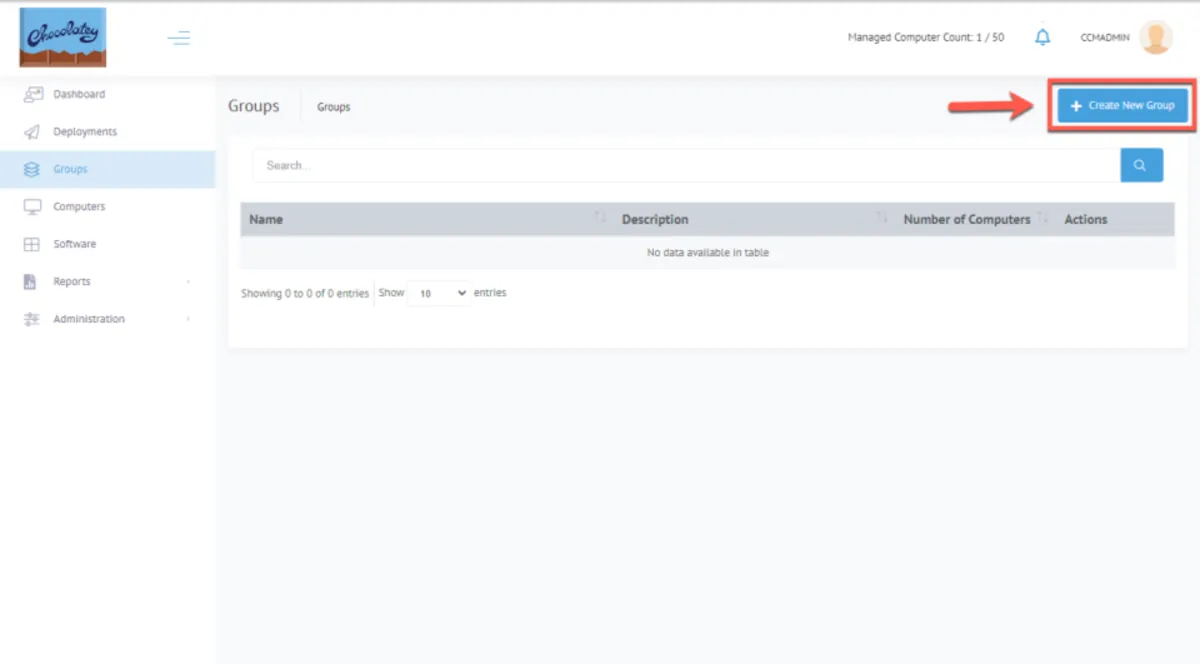Click Create New Group button
Screen dimensions: 1200x664
click(x=1122, y=105)
